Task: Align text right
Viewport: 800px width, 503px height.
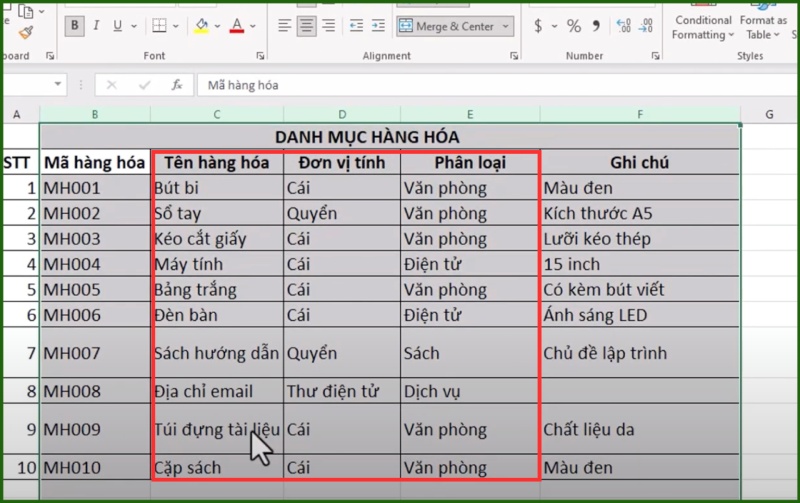Action: [329, 26]
